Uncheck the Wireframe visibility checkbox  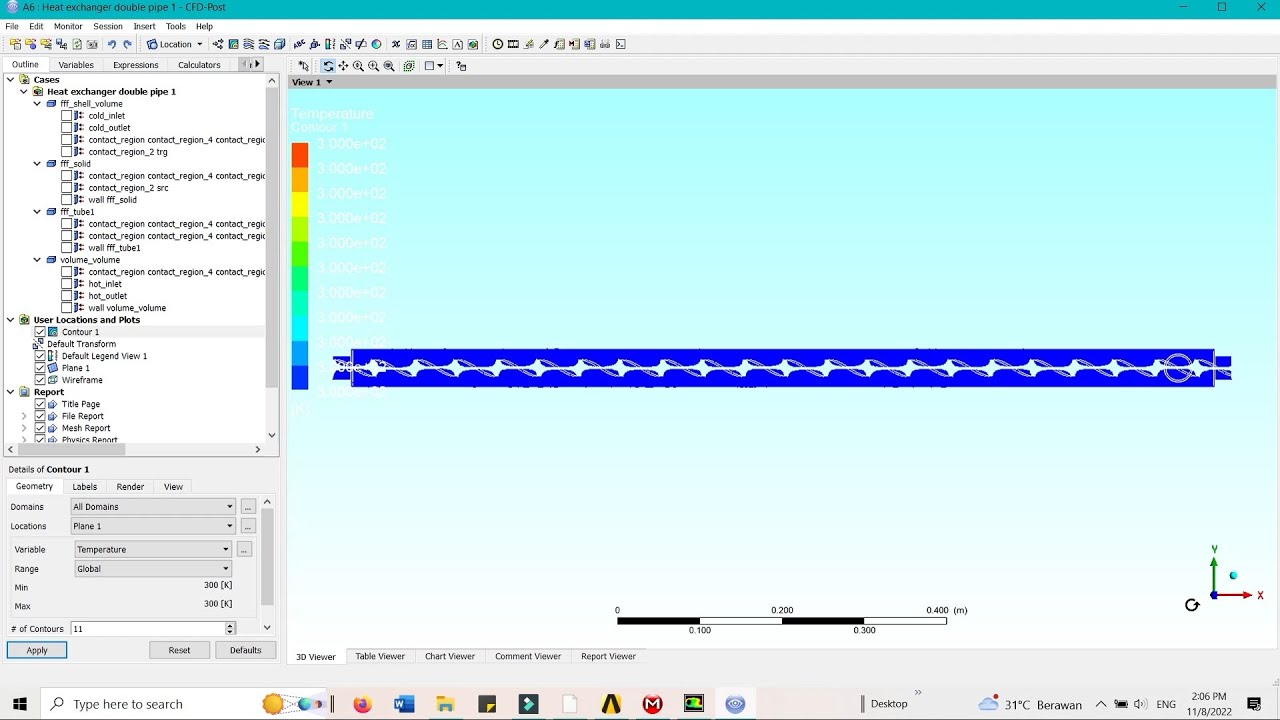40,380
